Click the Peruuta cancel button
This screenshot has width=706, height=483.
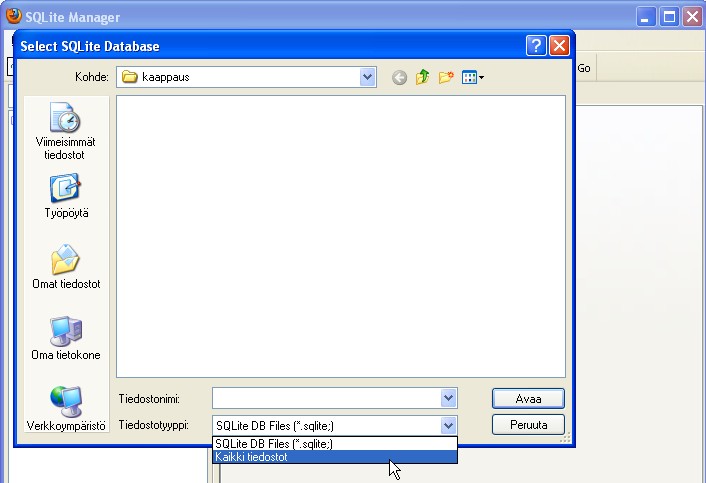[528, 424]
